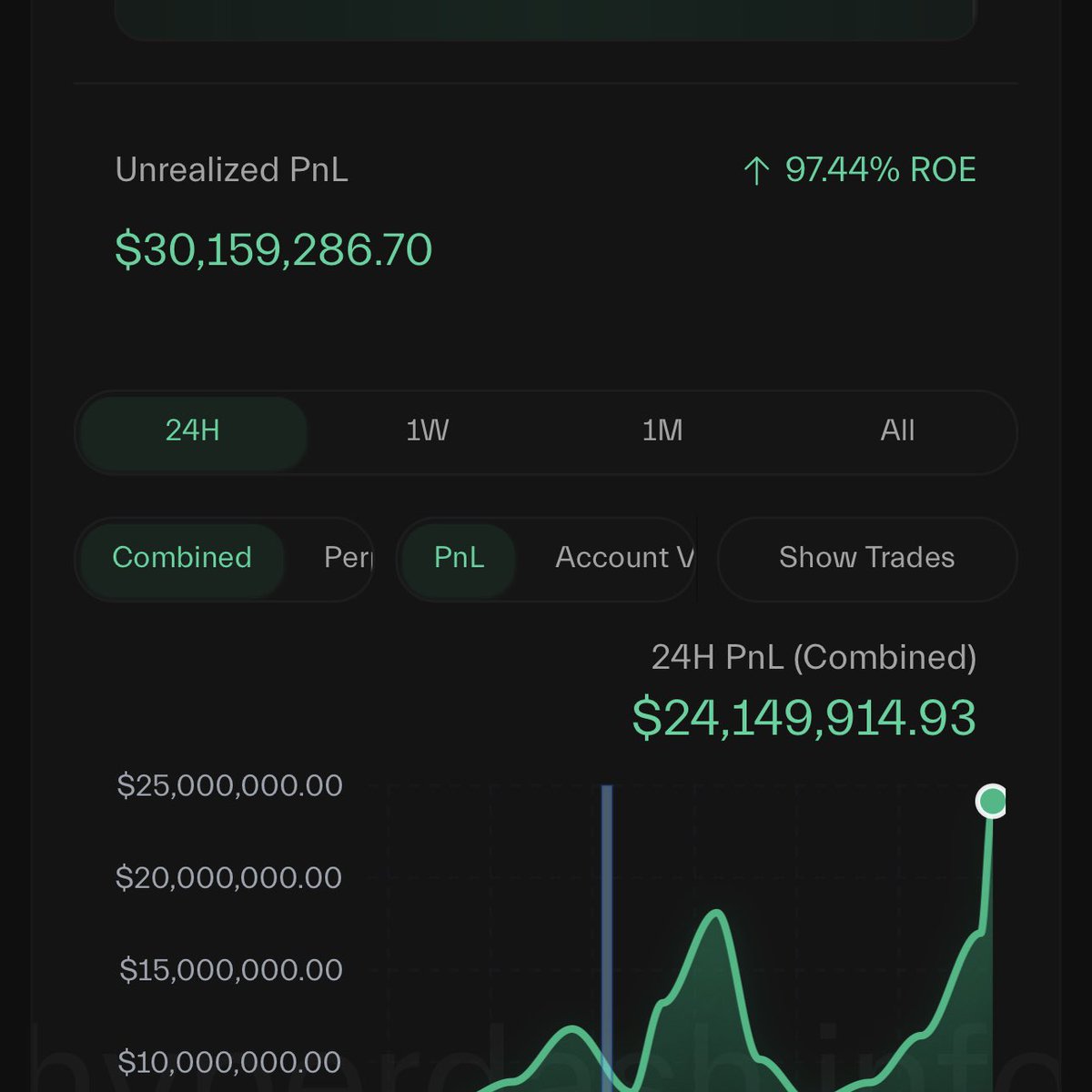
Task: Click the 97.44% ROE label
Action: [881, 169]
